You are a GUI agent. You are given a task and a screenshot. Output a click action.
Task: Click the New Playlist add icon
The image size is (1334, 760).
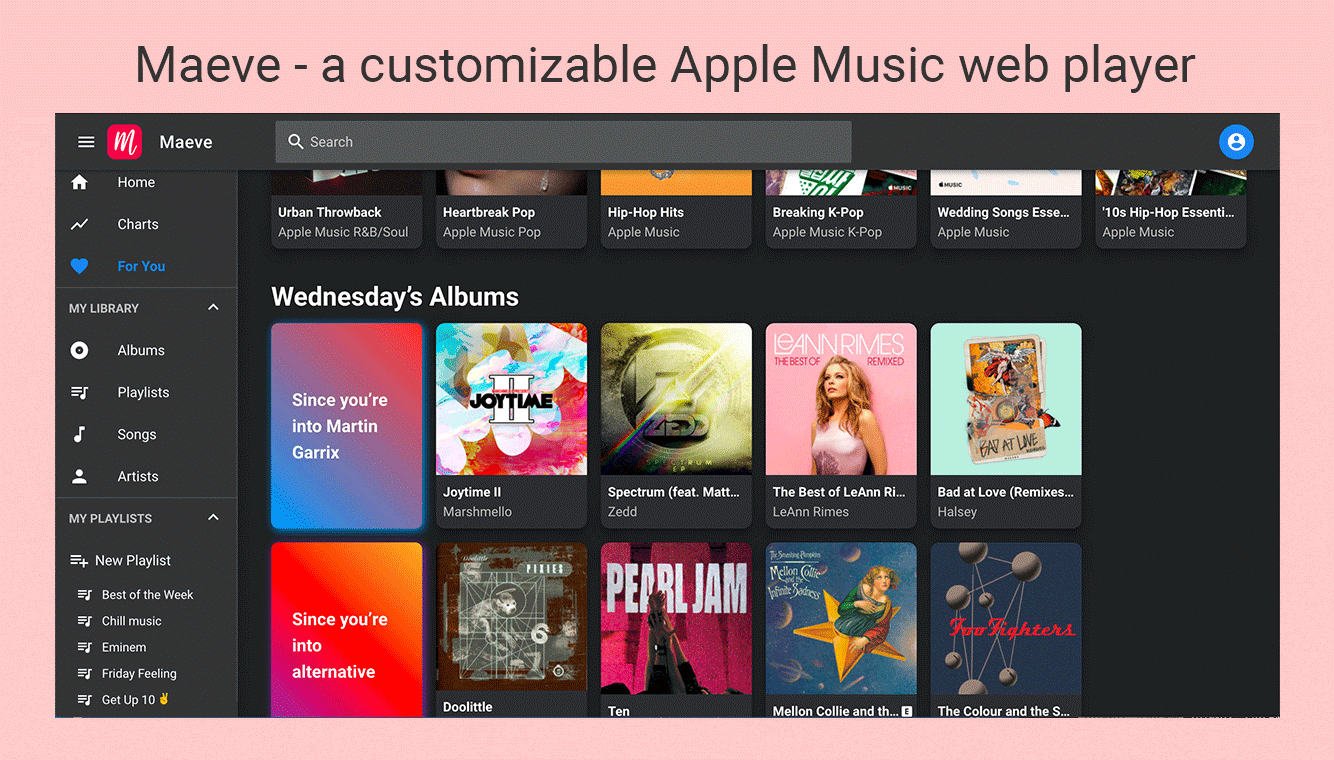pyautogui.click(x=79, y=560)
